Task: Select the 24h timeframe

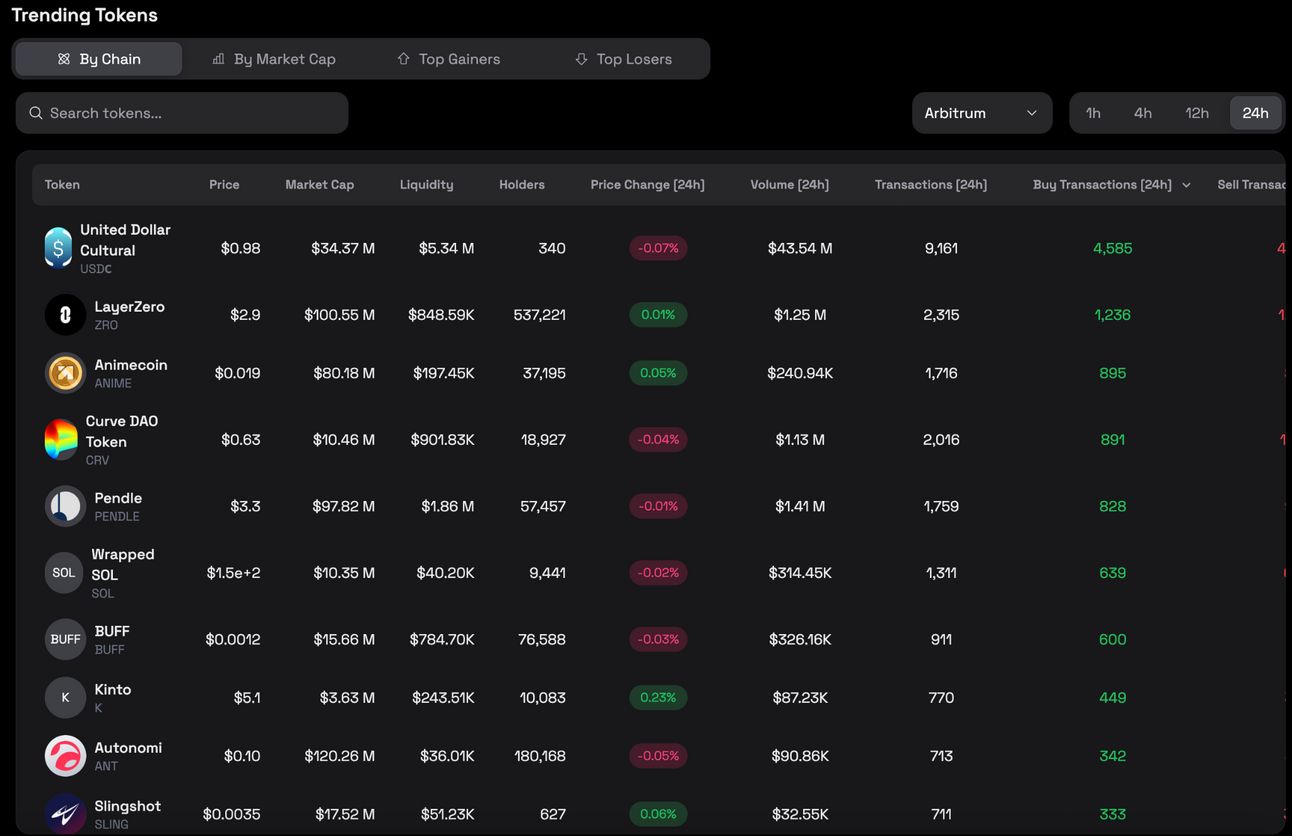Action: (x=1255, y=113)
